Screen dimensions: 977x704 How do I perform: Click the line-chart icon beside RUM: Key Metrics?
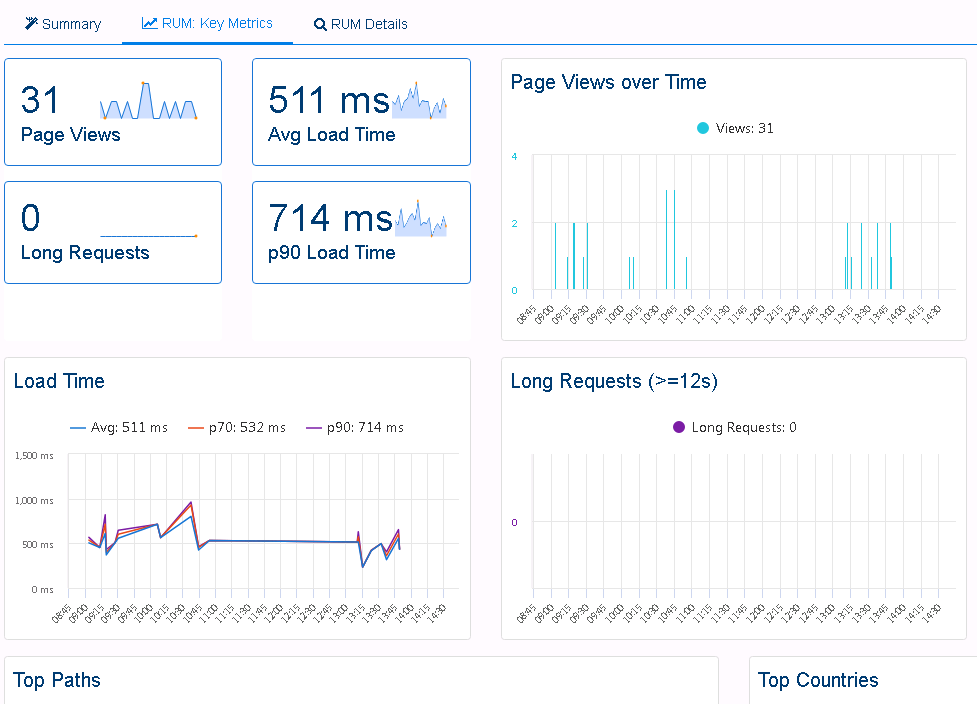point(148,23)
